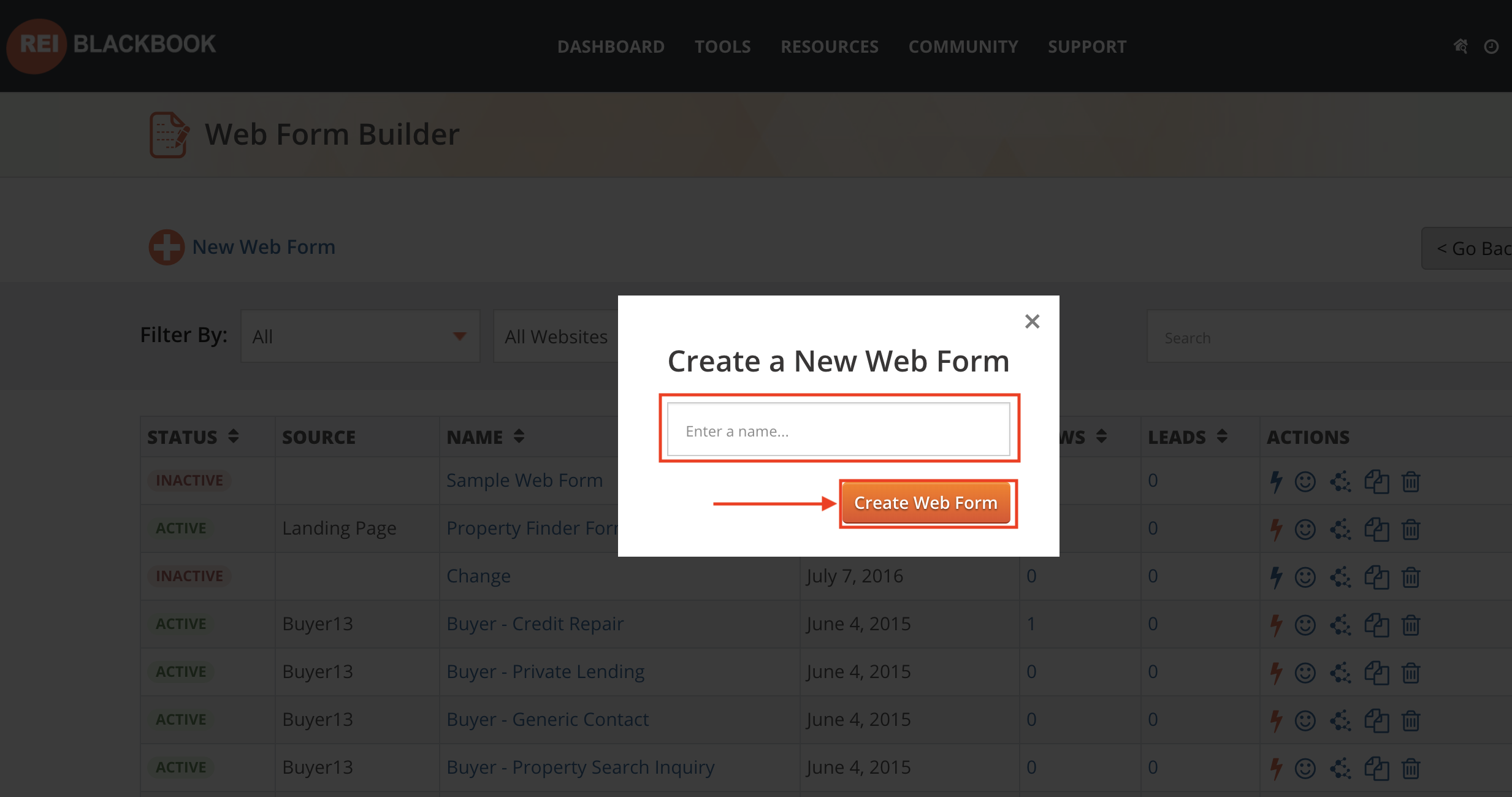
Task: Open the Buyer - Private Lending form
Action: coord(545,671)
